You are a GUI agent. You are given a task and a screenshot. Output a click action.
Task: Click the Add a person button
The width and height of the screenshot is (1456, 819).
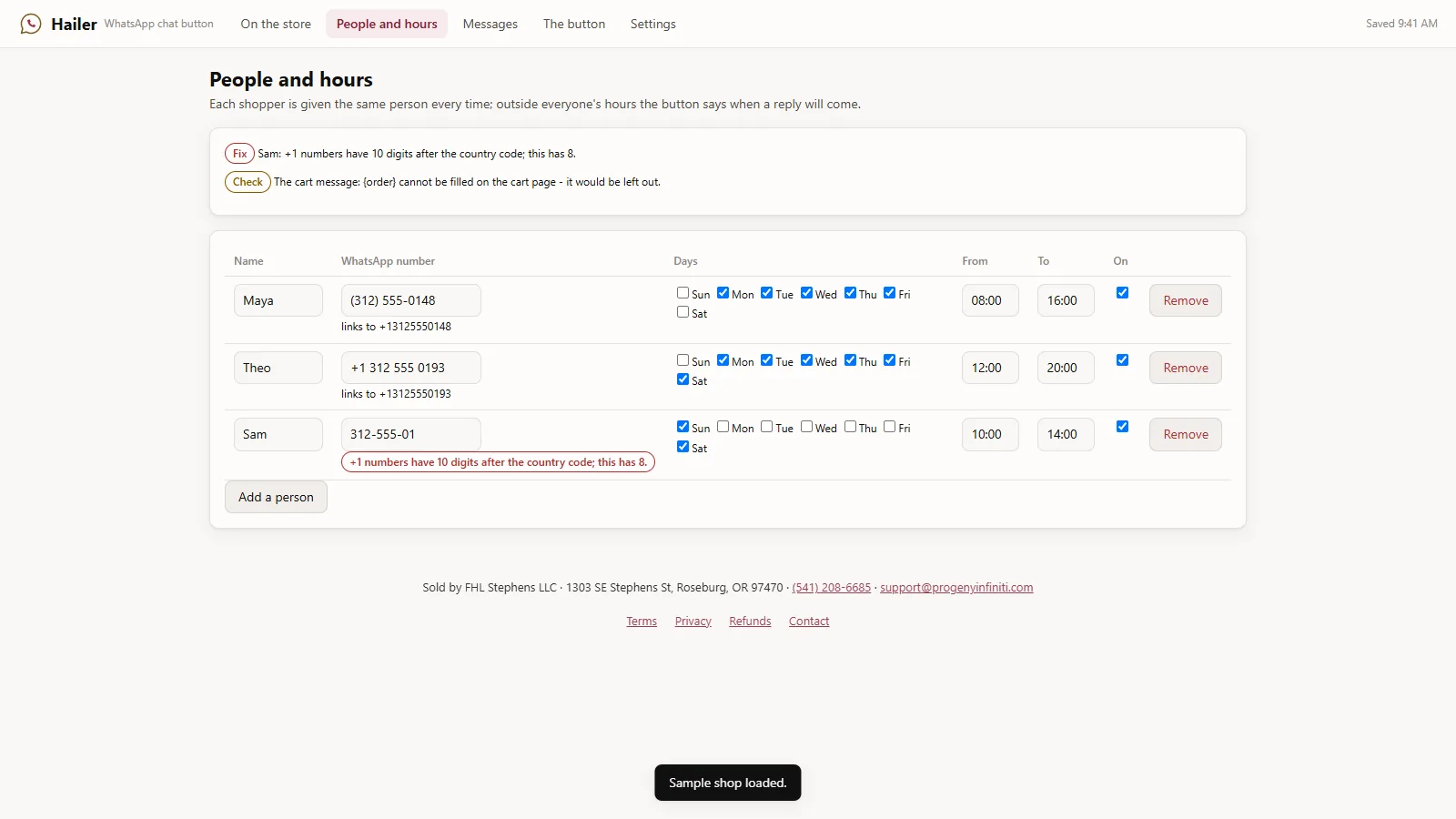pos(276,497)
